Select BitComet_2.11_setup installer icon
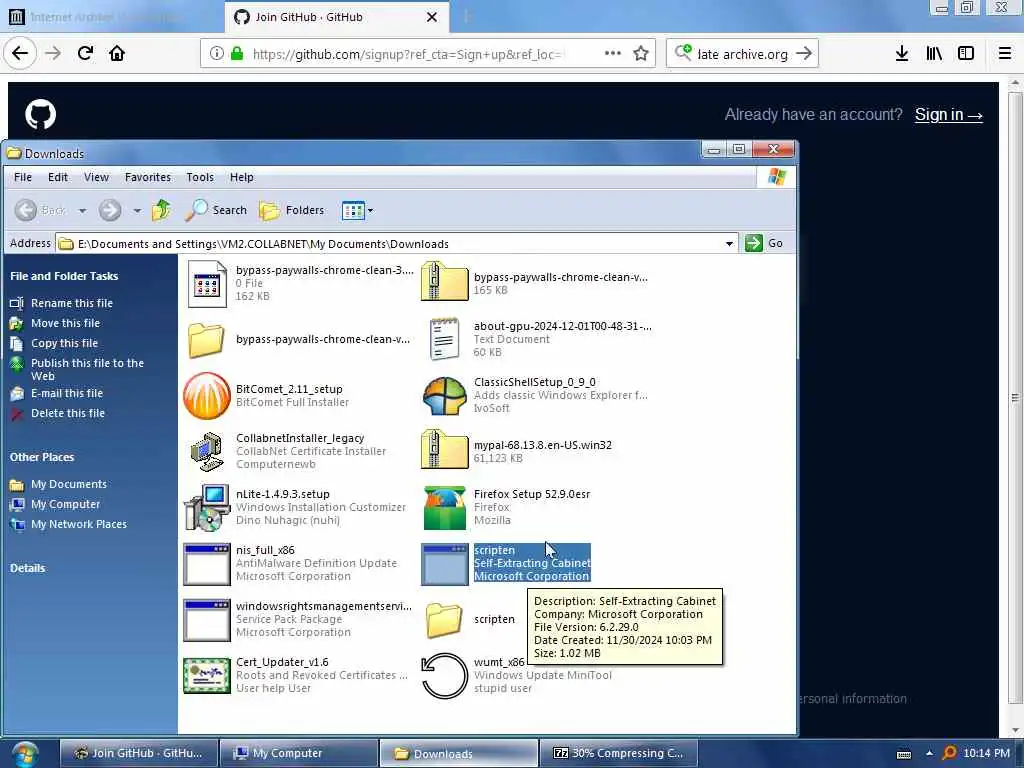Image resolution: width=1024 pixels, height=768 pixels. coord(207,396)
